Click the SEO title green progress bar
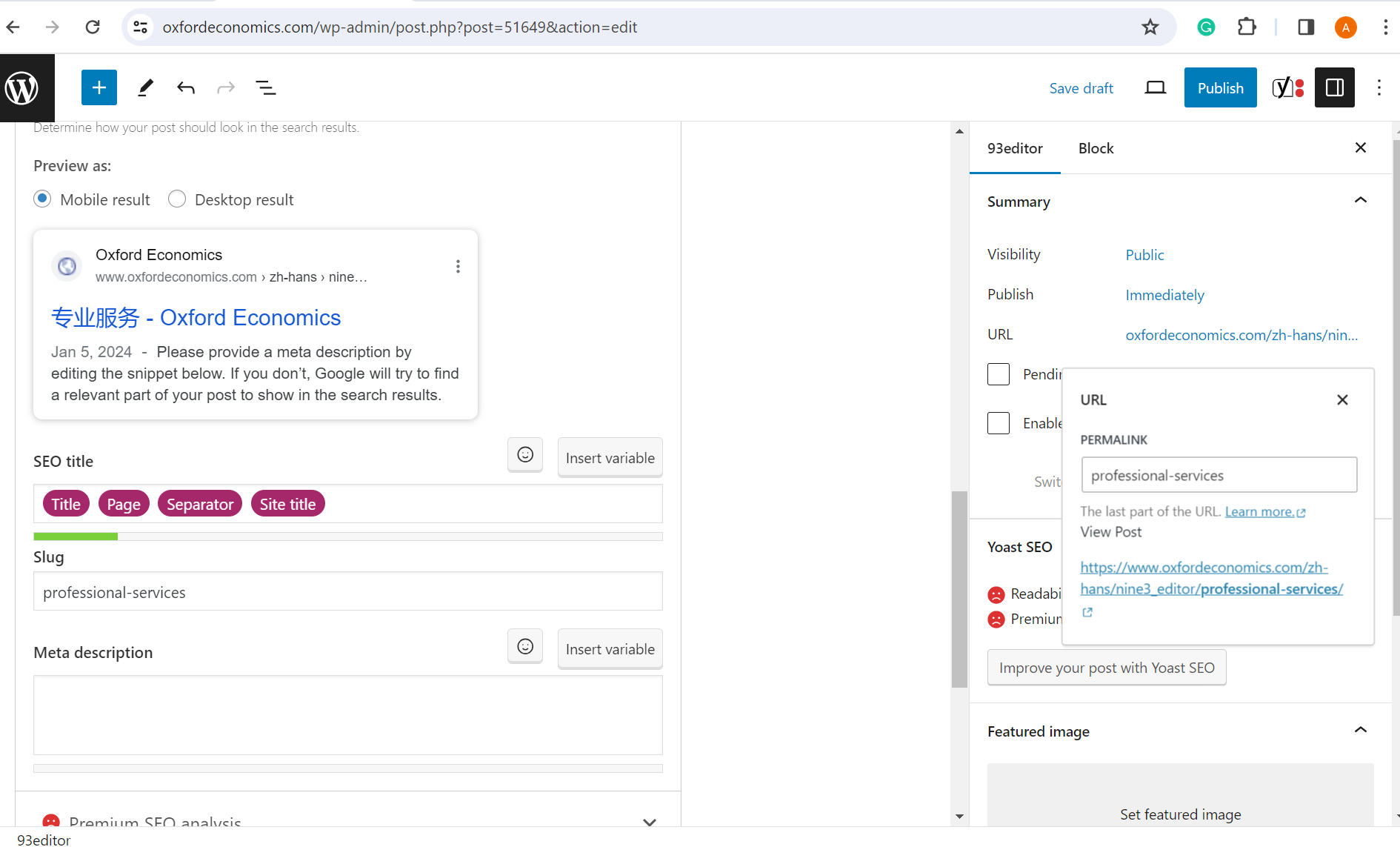This screenshot has width=1400, height=847. click(76, 537)
